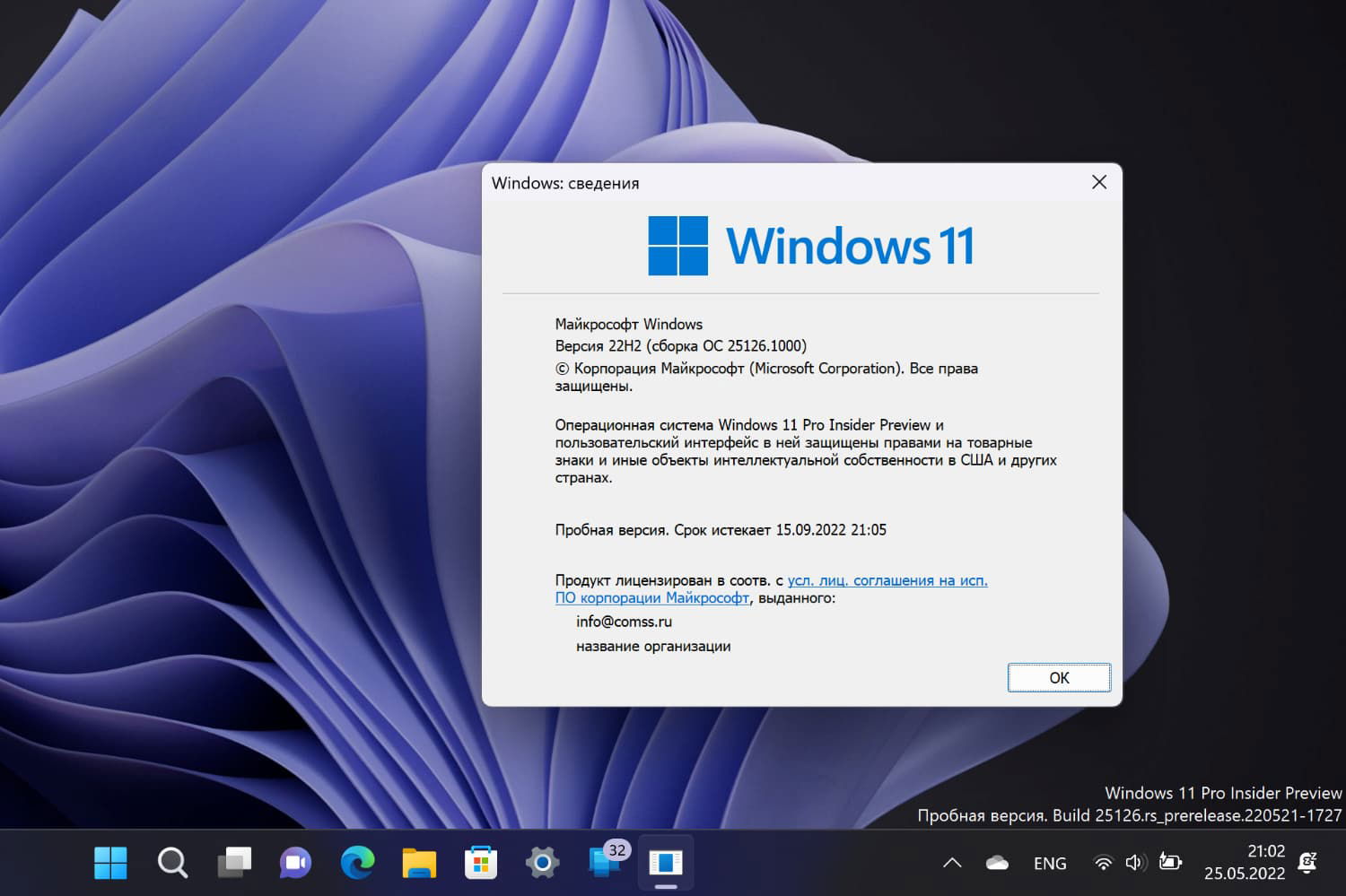The height and width of the screenshot is (896, 1346).
Task: Launch the Chat app from taskbar
Action: [295, 863]
